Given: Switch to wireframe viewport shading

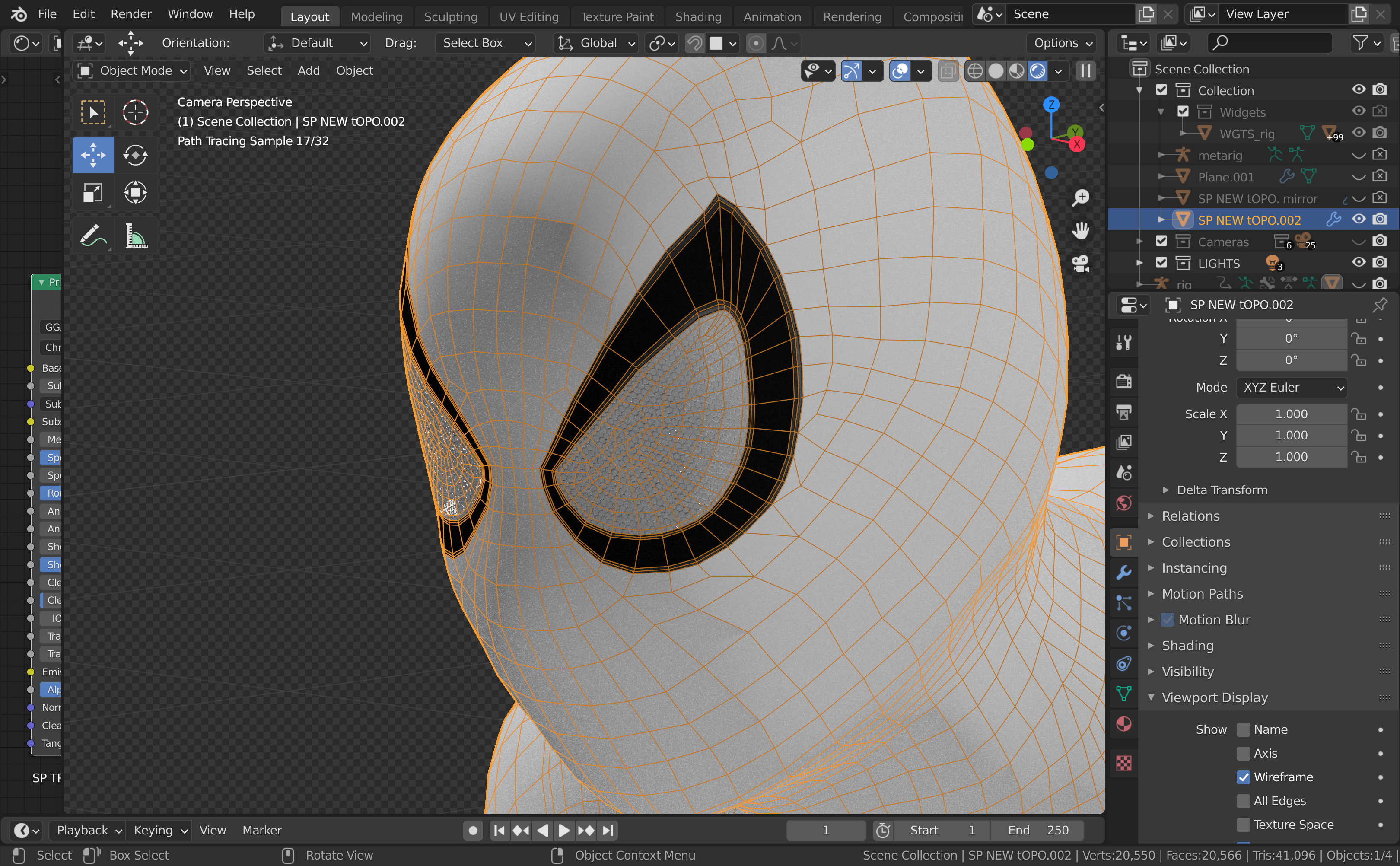Looking at the screenshot, I should tap(974, 71).
